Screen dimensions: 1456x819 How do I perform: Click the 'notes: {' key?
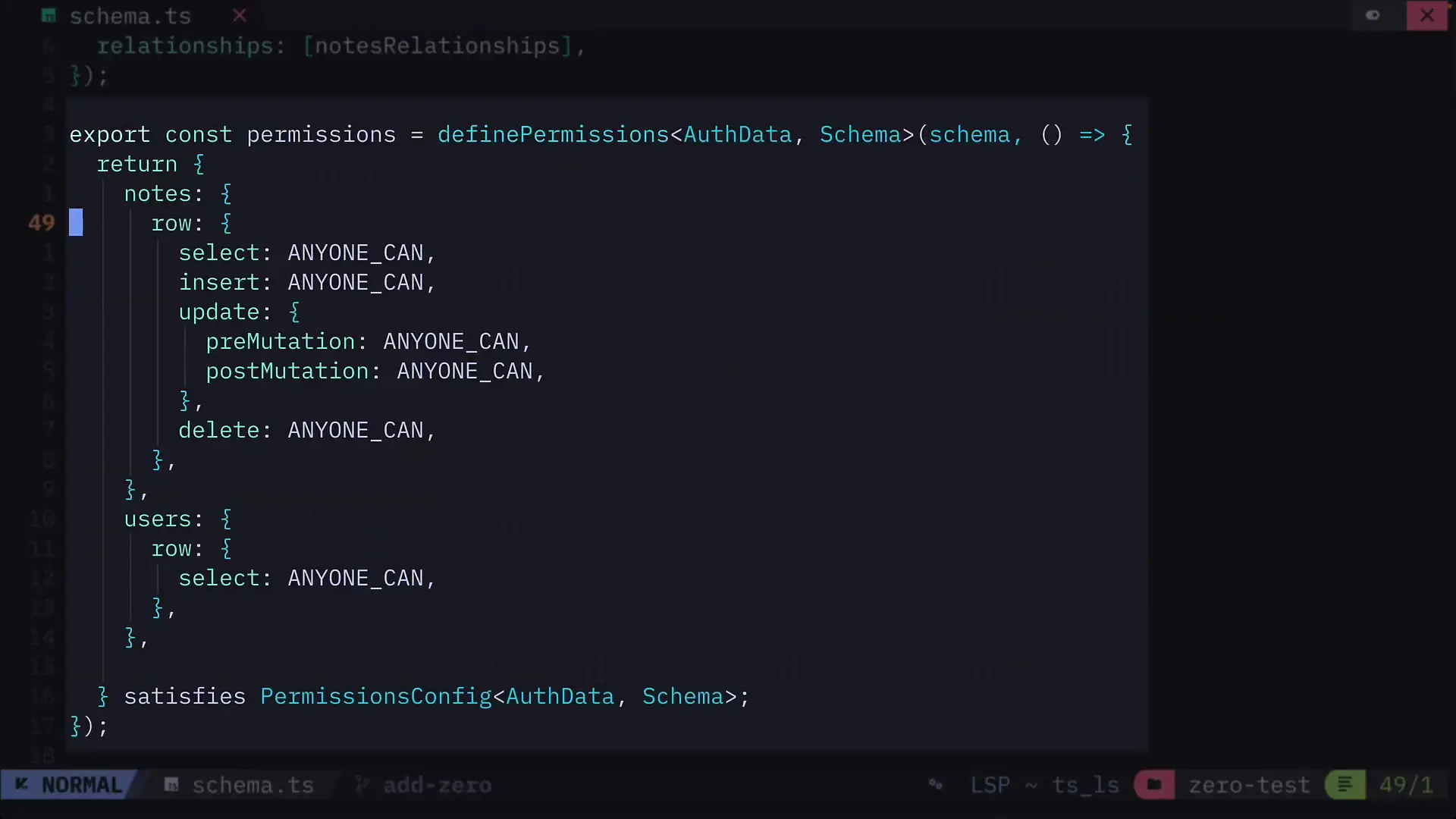coord(178,194)
